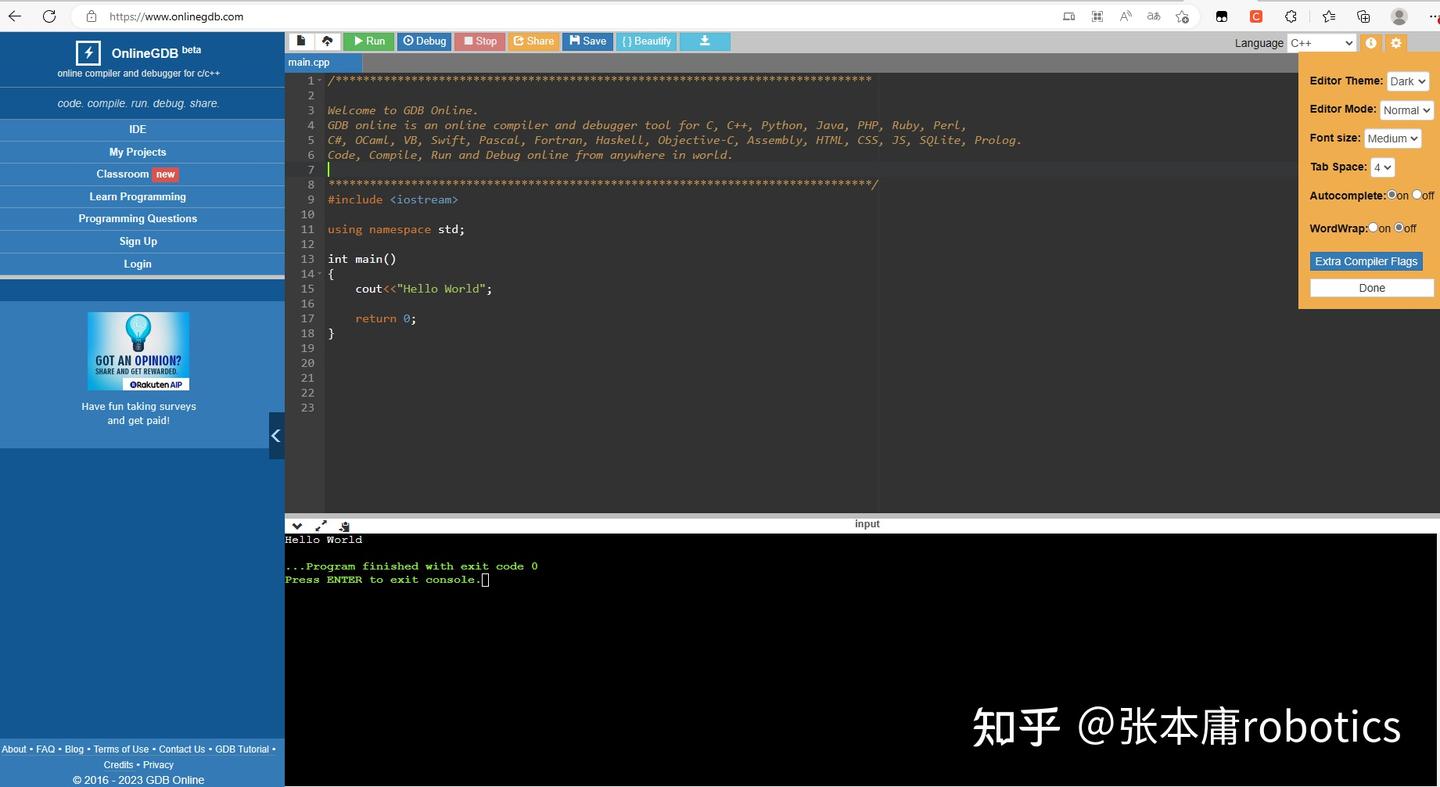Enable Autocomplete off option
1440x787 pixels.
tap(1416, 196)
